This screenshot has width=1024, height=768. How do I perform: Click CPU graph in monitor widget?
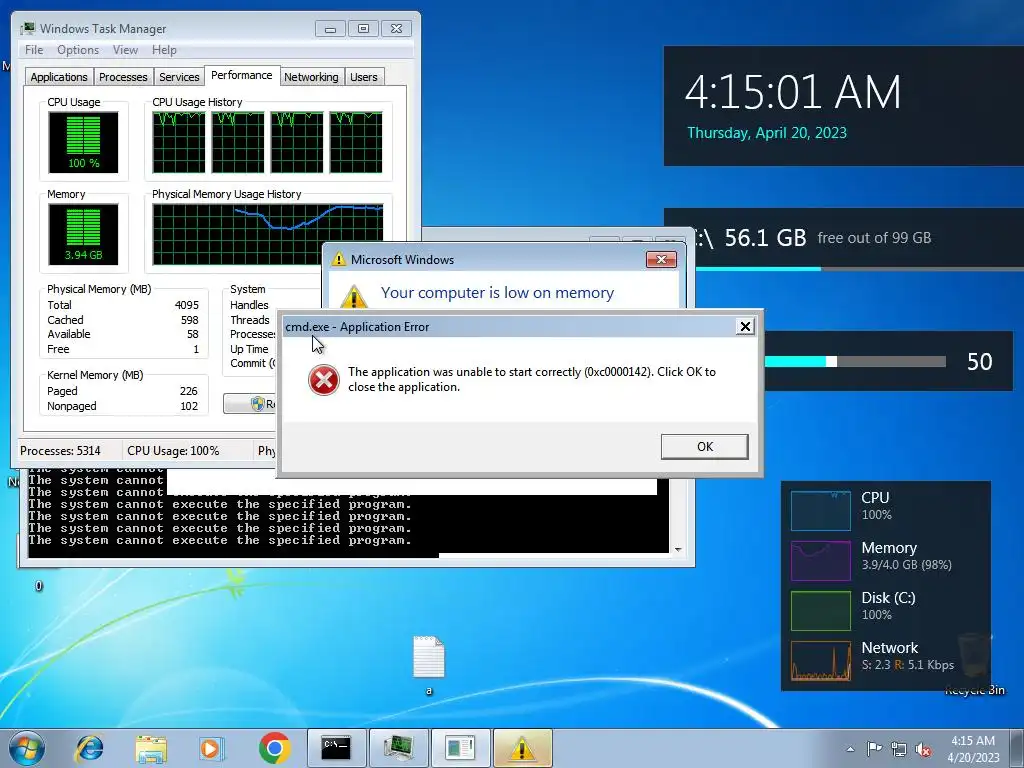point(821,511)
